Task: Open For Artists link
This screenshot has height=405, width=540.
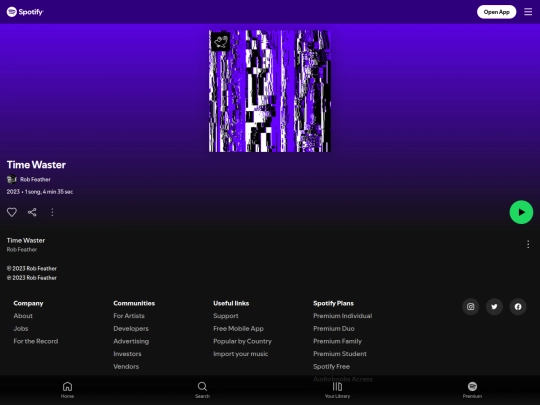Action: point(129,316)
